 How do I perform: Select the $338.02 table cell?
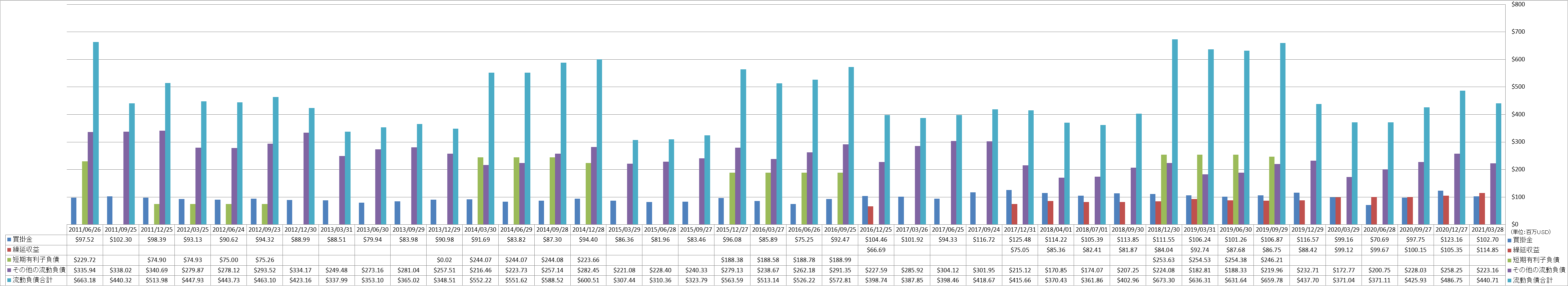click(120, 270)
